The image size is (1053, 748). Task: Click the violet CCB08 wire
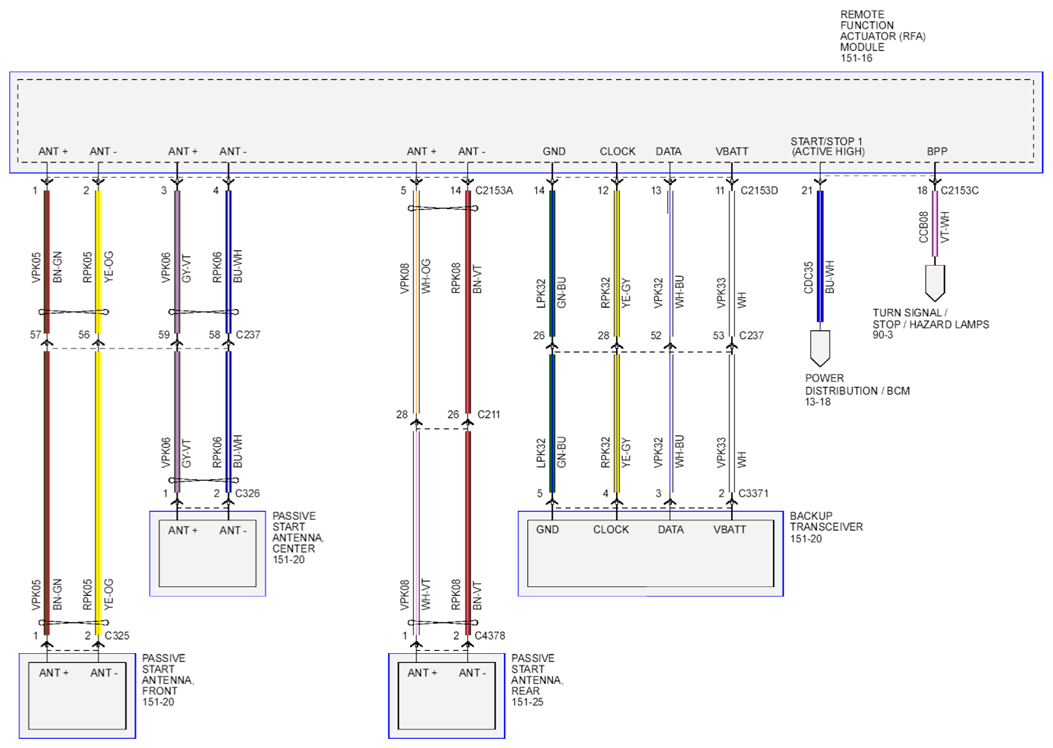coord(934,224)
